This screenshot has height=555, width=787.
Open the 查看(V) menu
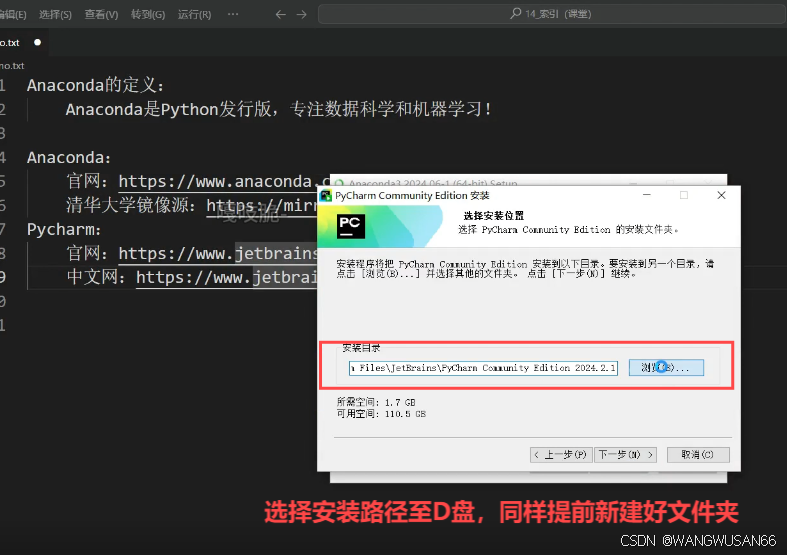(x=101, y=15)
